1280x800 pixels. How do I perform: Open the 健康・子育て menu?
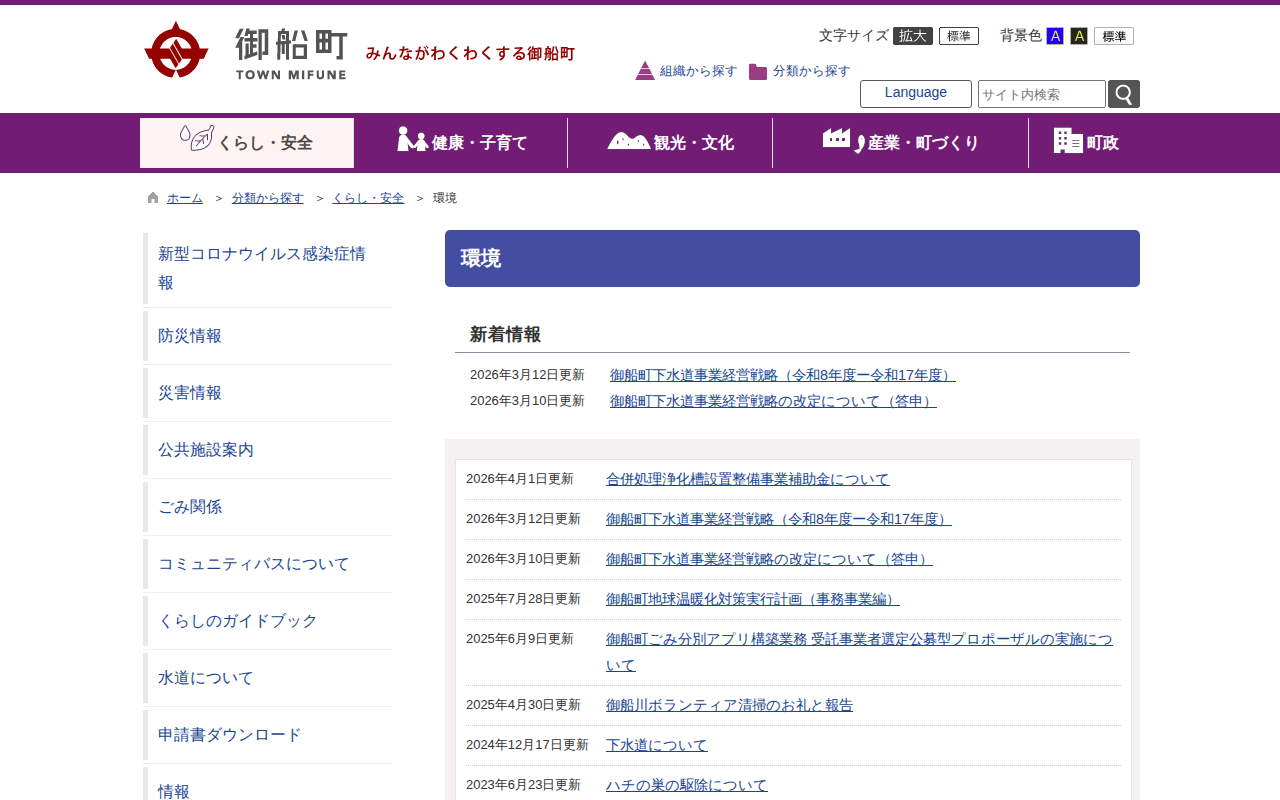point(462,142)
